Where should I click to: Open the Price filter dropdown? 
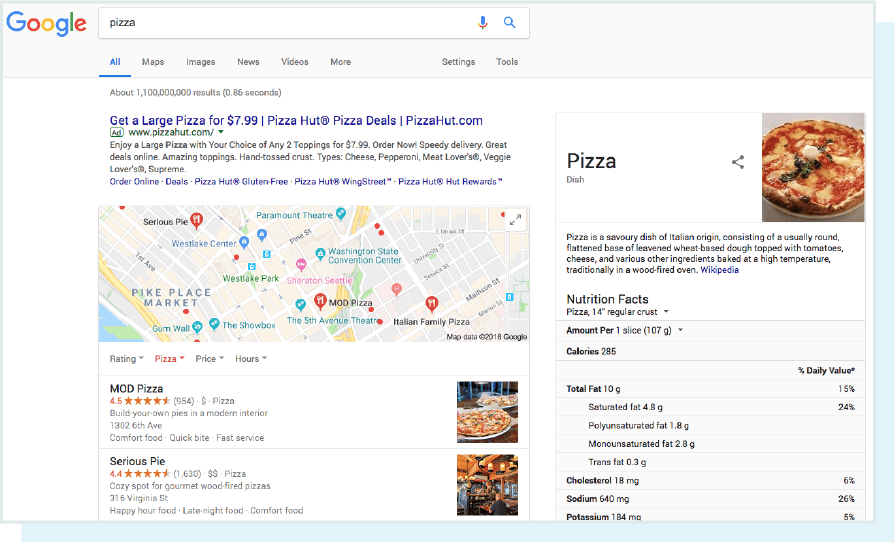pos(210,359)
